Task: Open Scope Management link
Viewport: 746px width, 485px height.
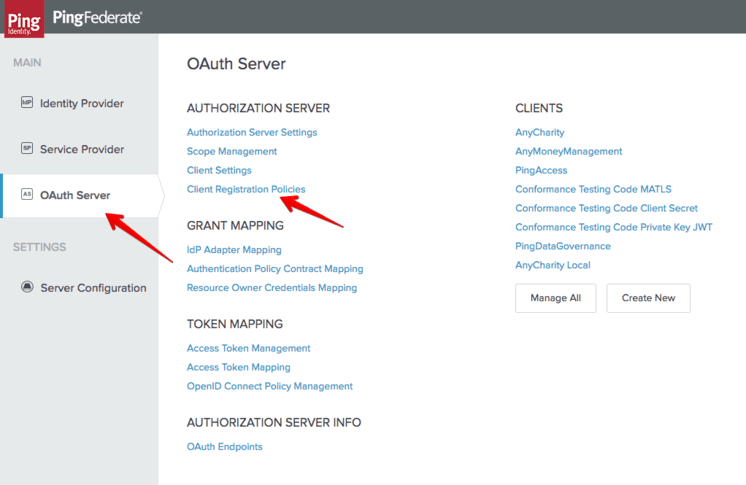Action: (x=232, y=151)
